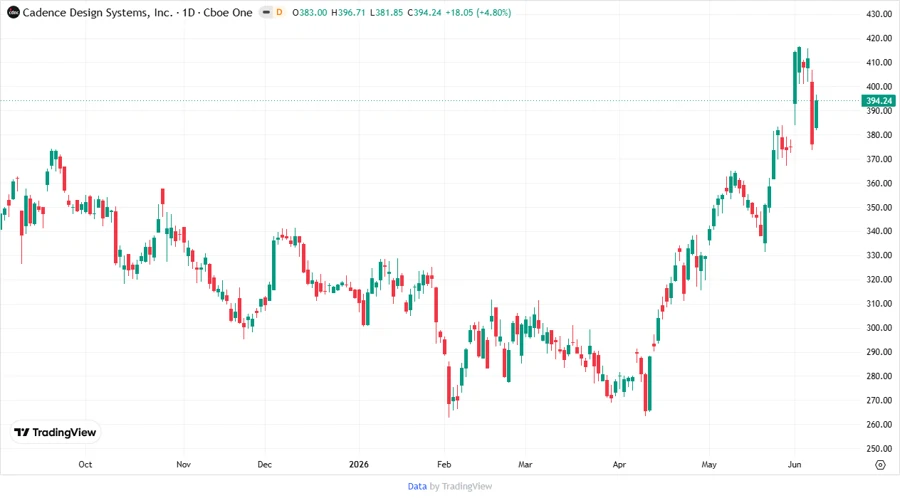Click the 300.00 price axis label

879,328
